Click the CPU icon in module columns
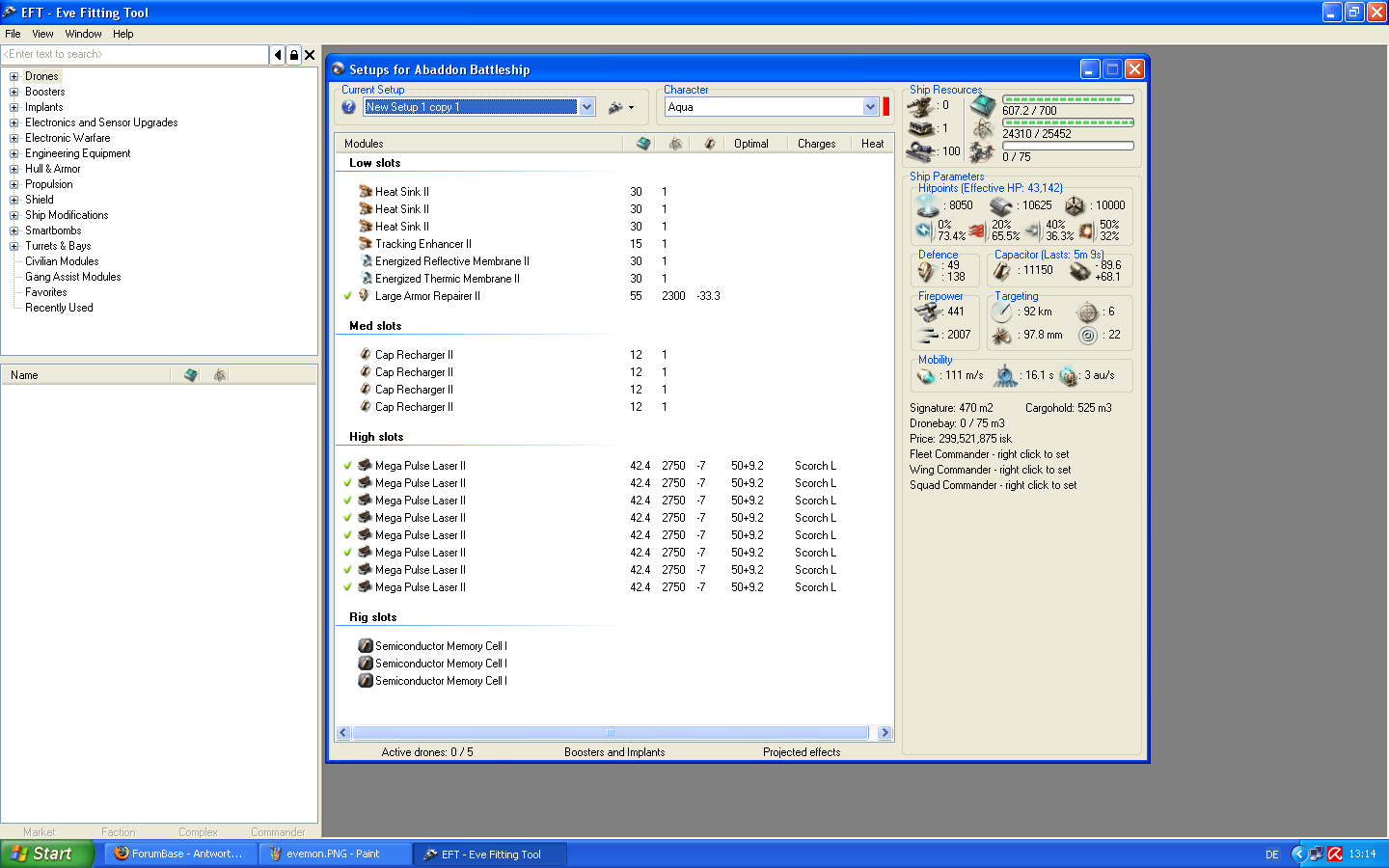This screenshot has width=1389, height=868. 642,144
